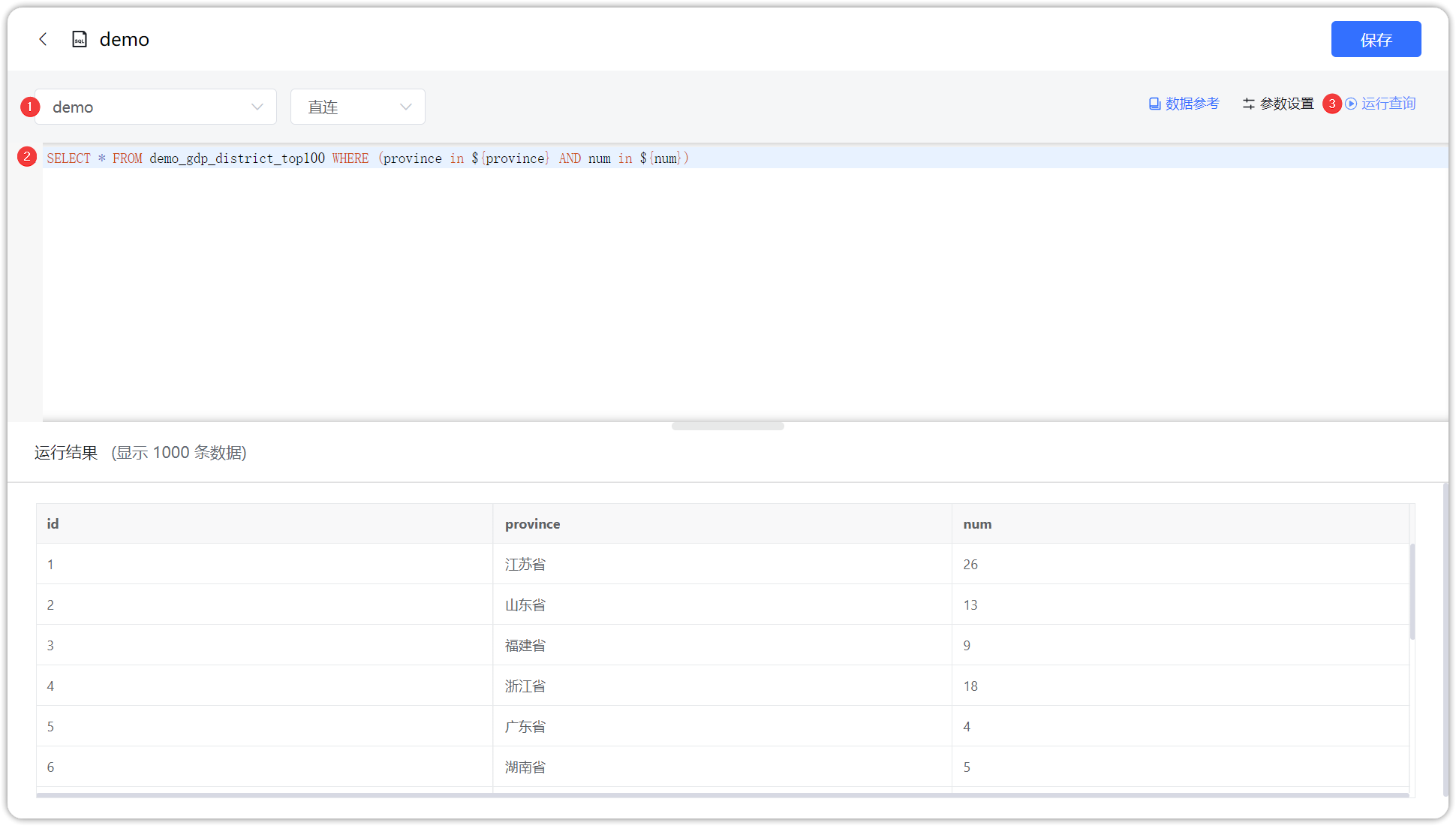Screen dimensions: 1456x826
Task: Click the red badge showing 3 near 运行查询
Action: [x=1333, y=104]
